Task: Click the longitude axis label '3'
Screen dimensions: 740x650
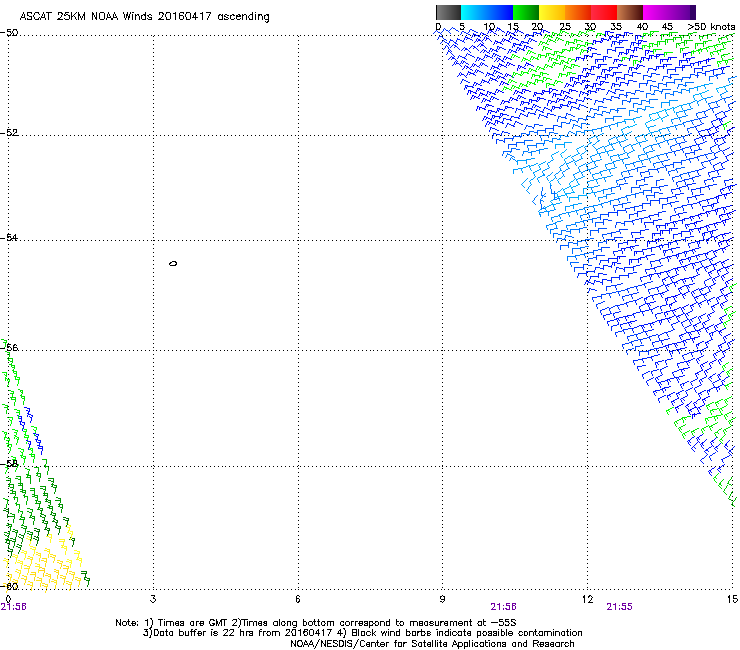Action: (153, 599)
